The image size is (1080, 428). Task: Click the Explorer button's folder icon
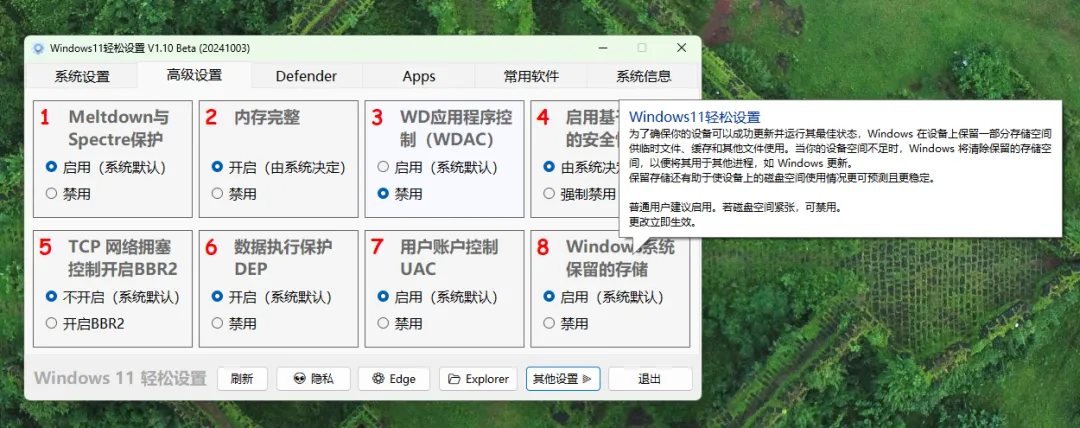pos(454,379)
